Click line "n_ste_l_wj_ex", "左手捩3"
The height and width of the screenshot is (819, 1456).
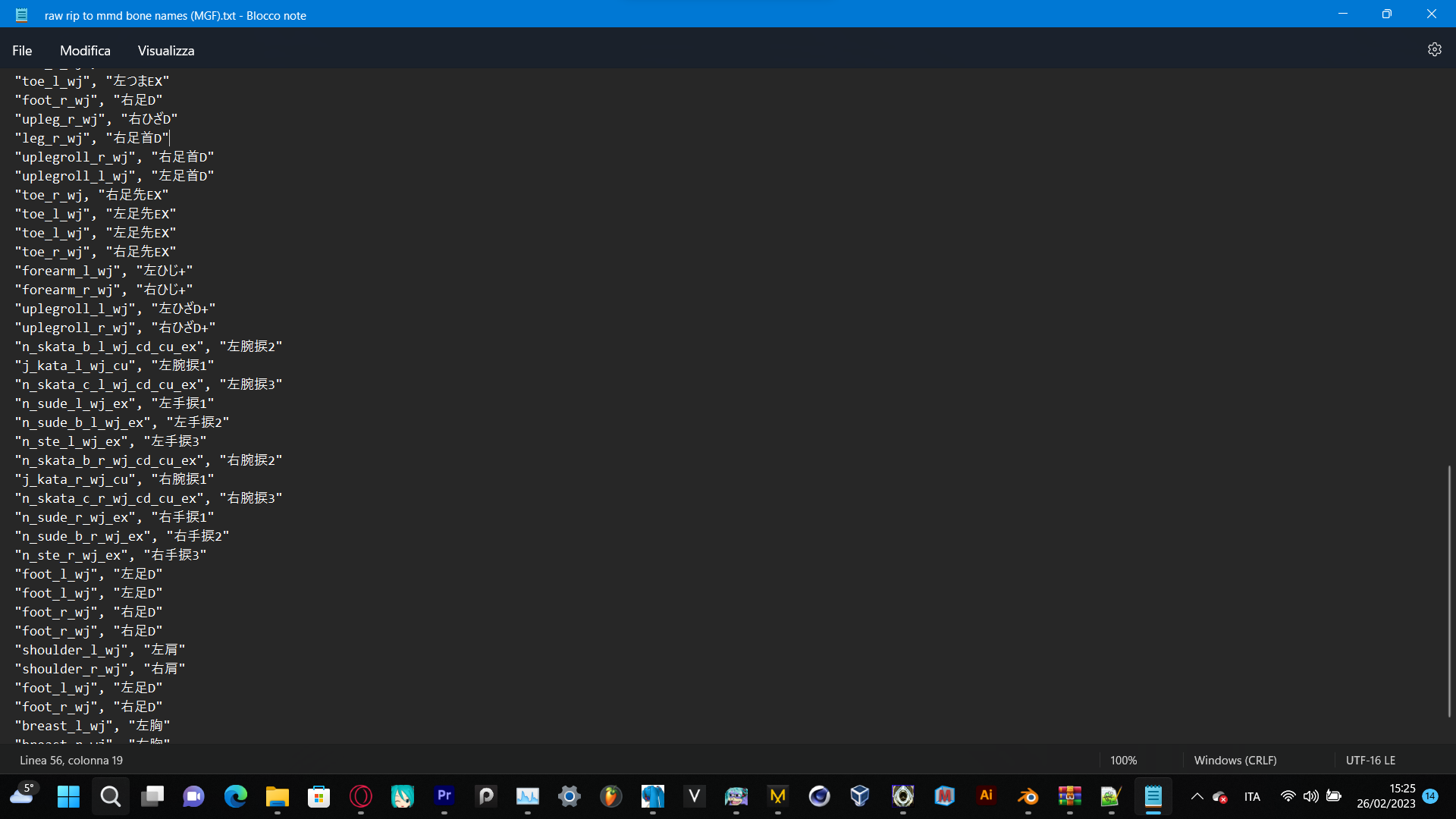[x=111, y=441]
